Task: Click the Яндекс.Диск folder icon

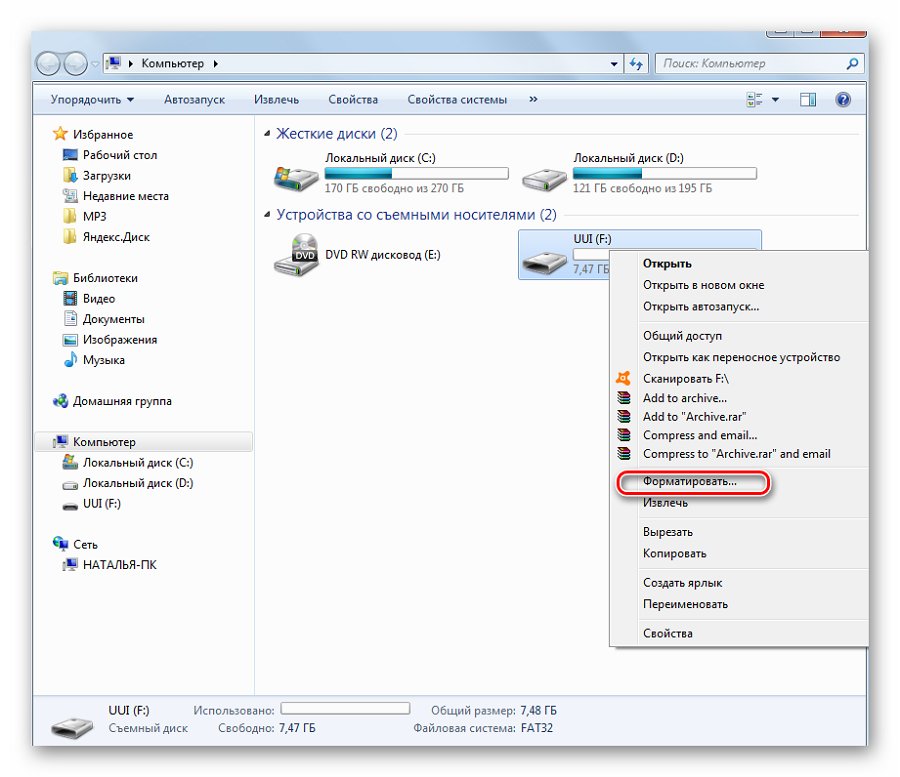Action: (70, 236)
